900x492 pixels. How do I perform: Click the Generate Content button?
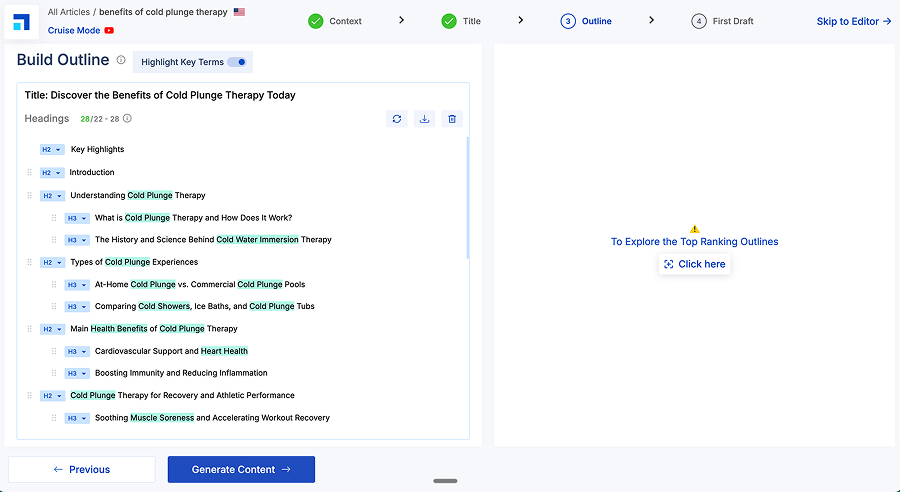(x=241, y=470)
